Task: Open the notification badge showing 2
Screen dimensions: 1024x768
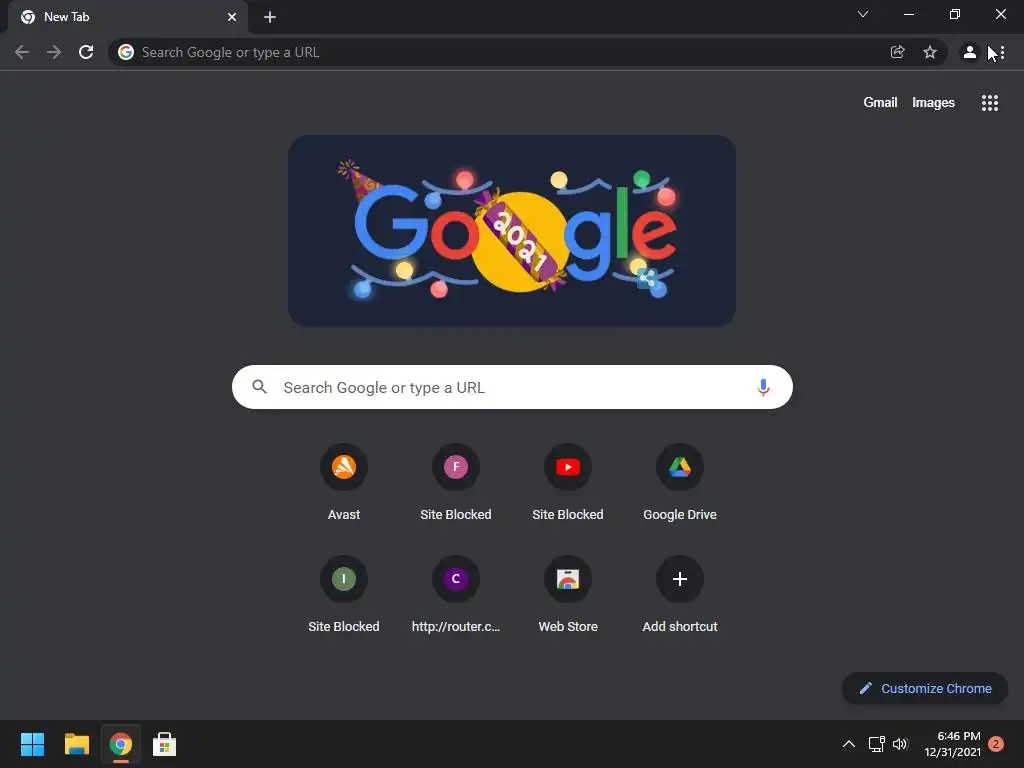Action: (995, 744)
